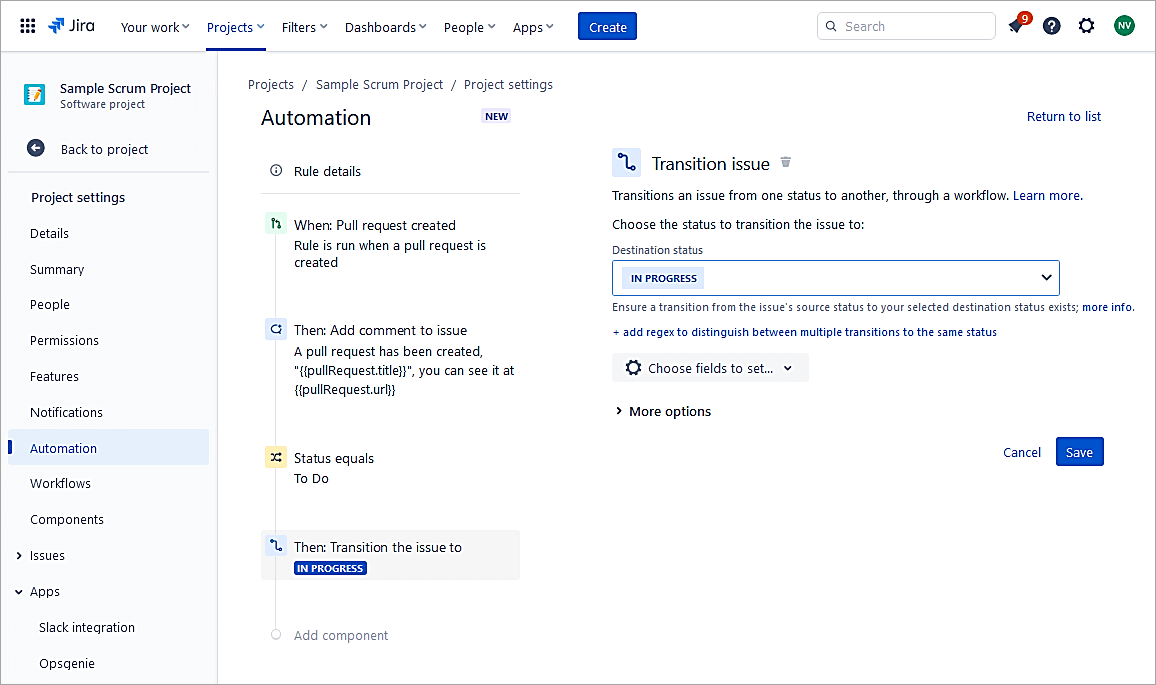The height and width of the screenshot is (685, 1156).
Task: Open the settings gear in top bar
Action: [x=1086, y=27]
